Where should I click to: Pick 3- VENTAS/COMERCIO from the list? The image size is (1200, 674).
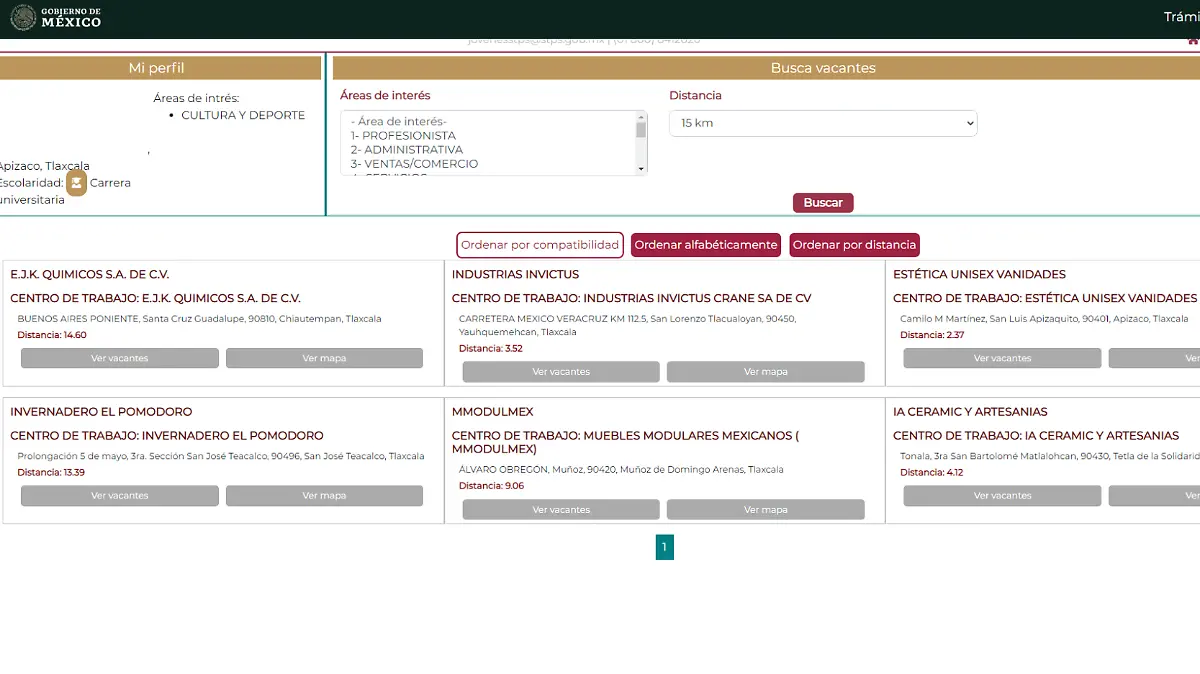[x=414, y=164]
